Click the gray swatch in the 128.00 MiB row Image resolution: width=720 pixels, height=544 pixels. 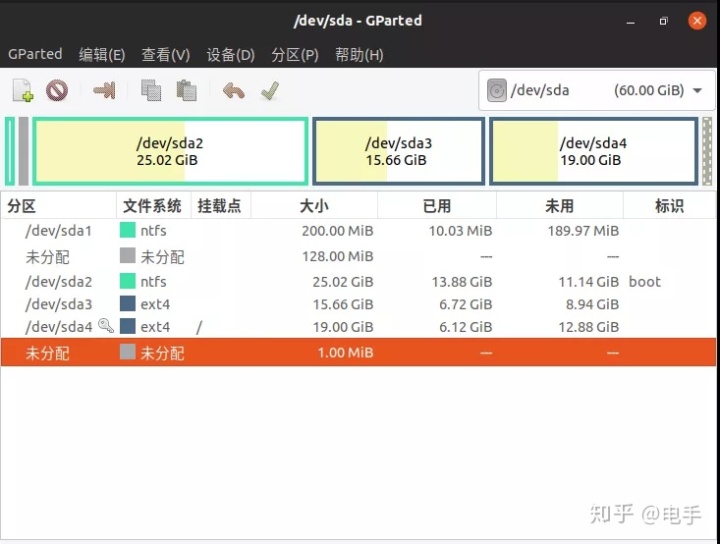[x=128, y=256]
